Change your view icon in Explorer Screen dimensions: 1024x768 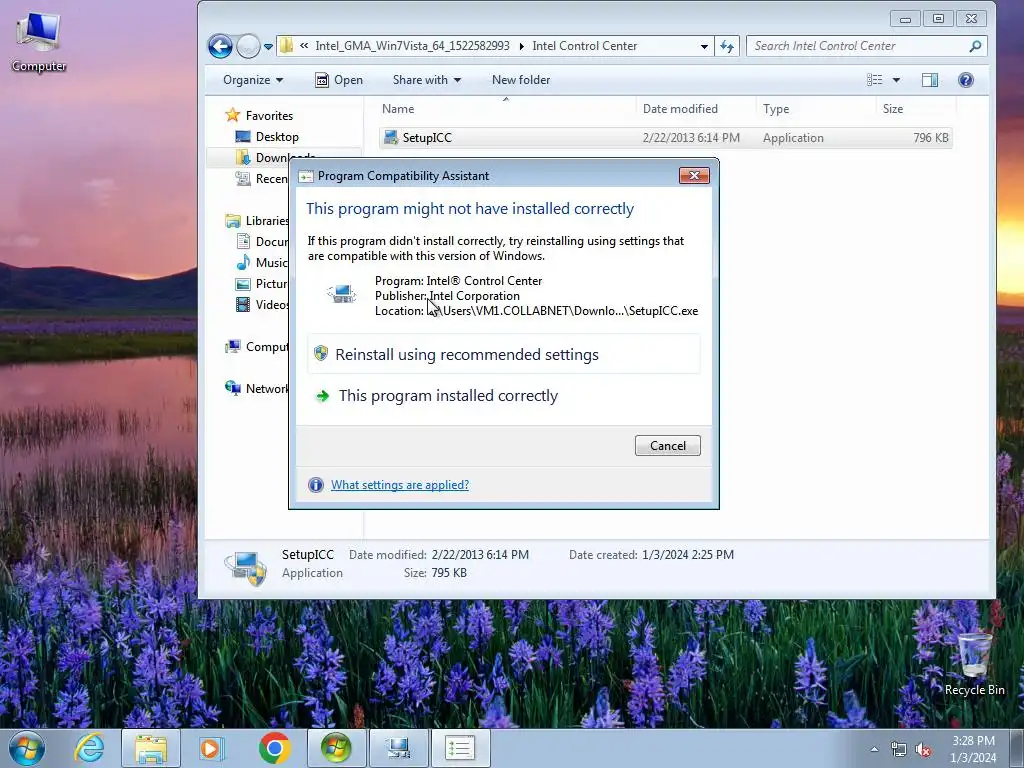click(874, 80)
